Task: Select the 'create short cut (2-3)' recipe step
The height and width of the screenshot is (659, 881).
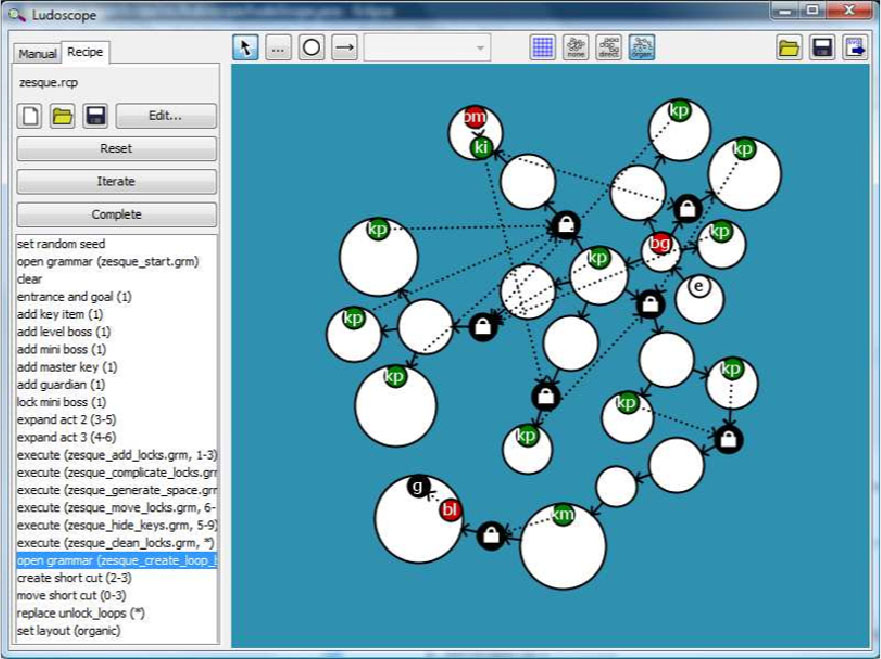Action: 82,578
